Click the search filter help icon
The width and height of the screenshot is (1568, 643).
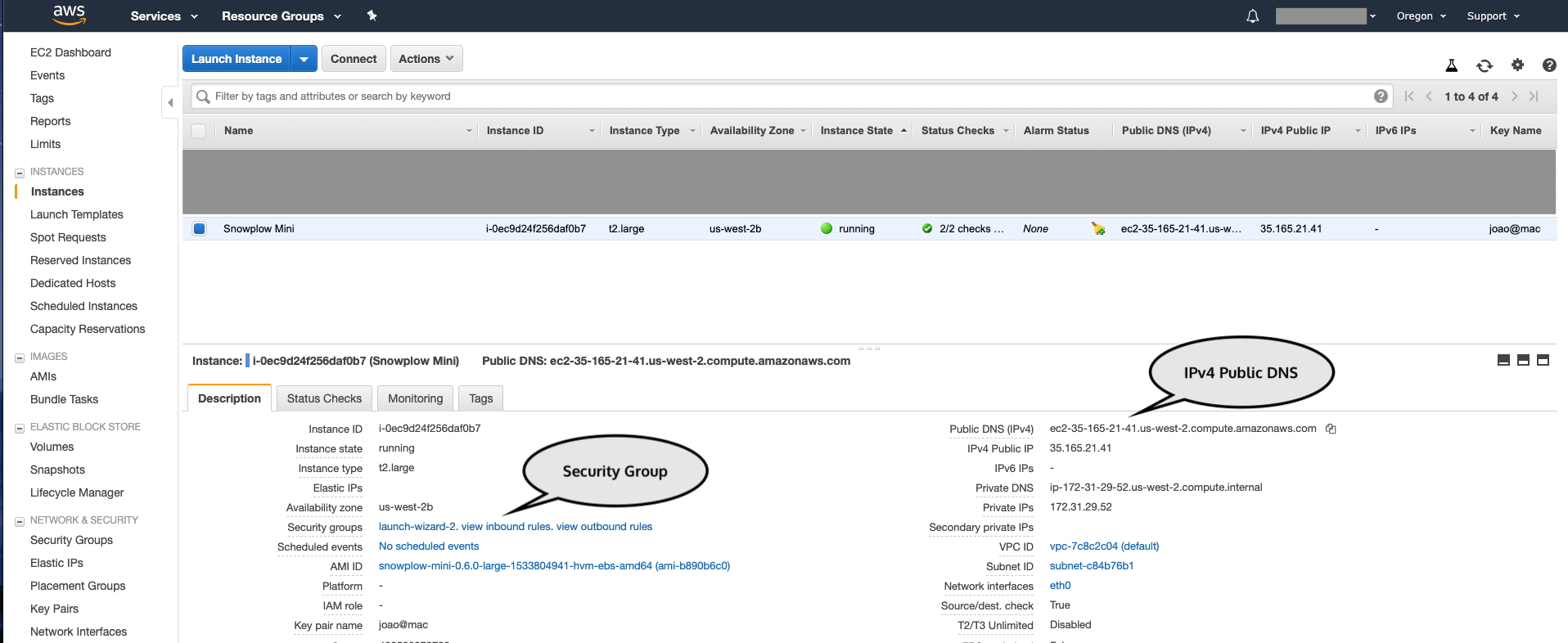[x=1381, y=97]
